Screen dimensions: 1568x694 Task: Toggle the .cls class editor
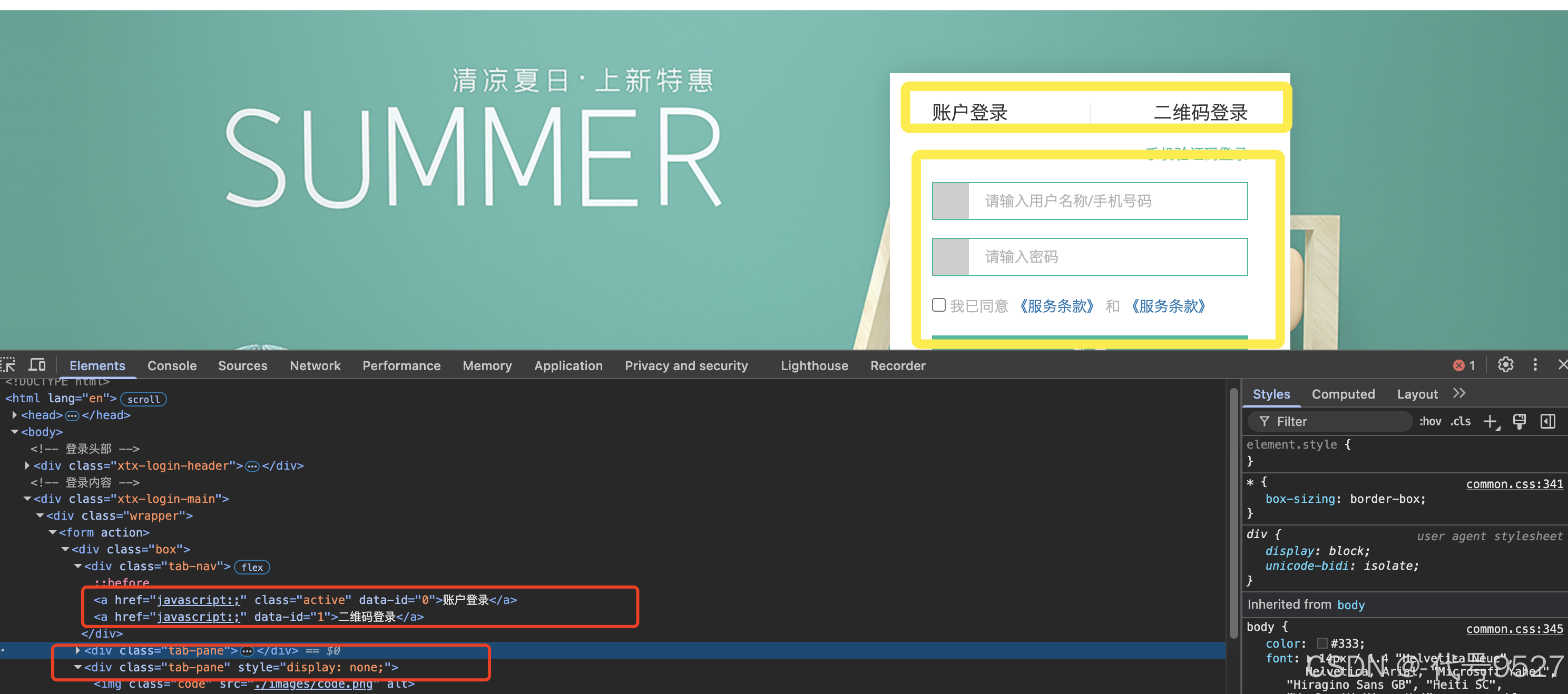coord(1461,422)
